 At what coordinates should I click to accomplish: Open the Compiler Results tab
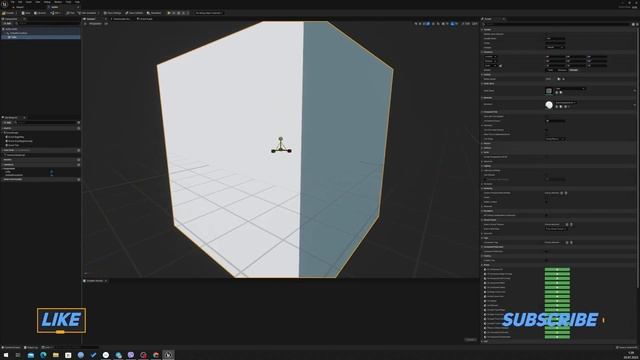click(95, 281)
